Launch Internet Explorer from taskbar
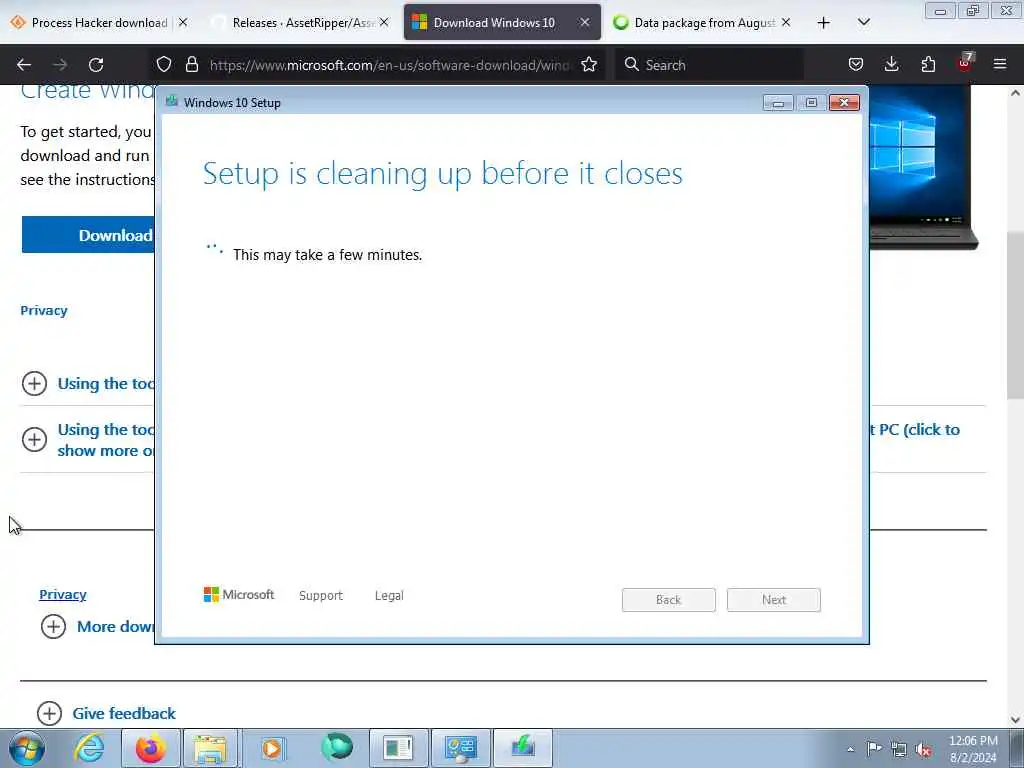 click(x=89, y=748)
